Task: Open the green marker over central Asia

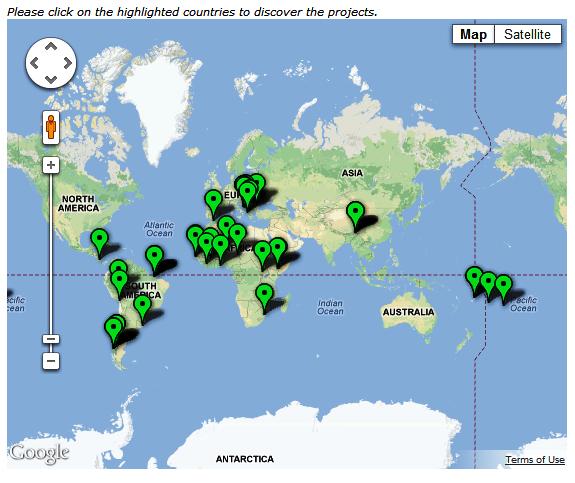Action: click(x=355, y=215)
